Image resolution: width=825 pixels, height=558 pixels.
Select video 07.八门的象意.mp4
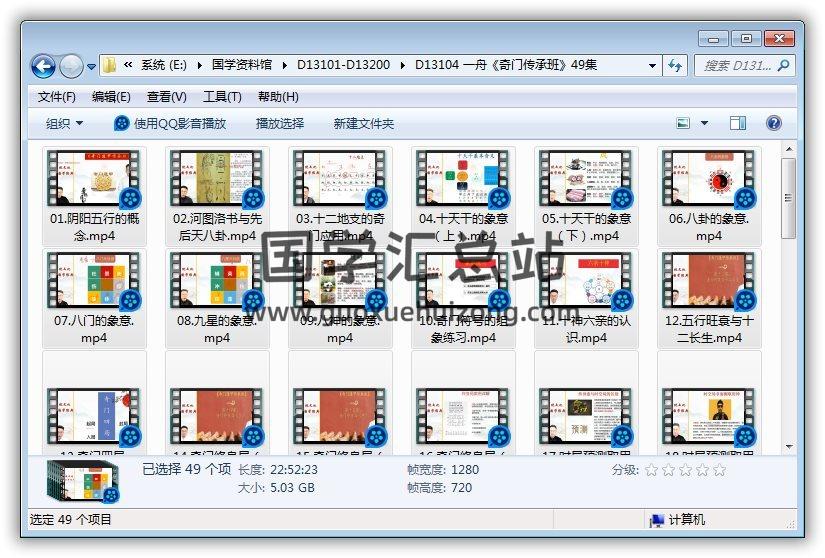pyautogui.click(x=94, y=298)
